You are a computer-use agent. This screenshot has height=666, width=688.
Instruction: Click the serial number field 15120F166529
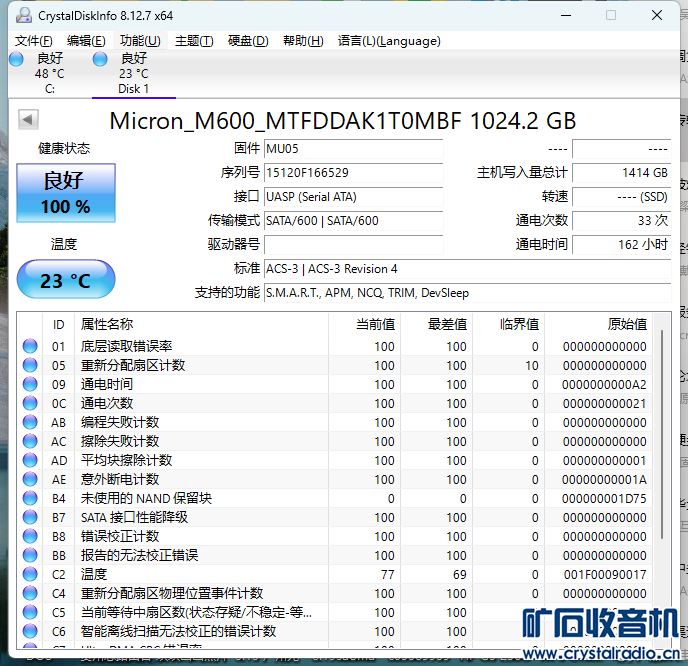[353, 173]
